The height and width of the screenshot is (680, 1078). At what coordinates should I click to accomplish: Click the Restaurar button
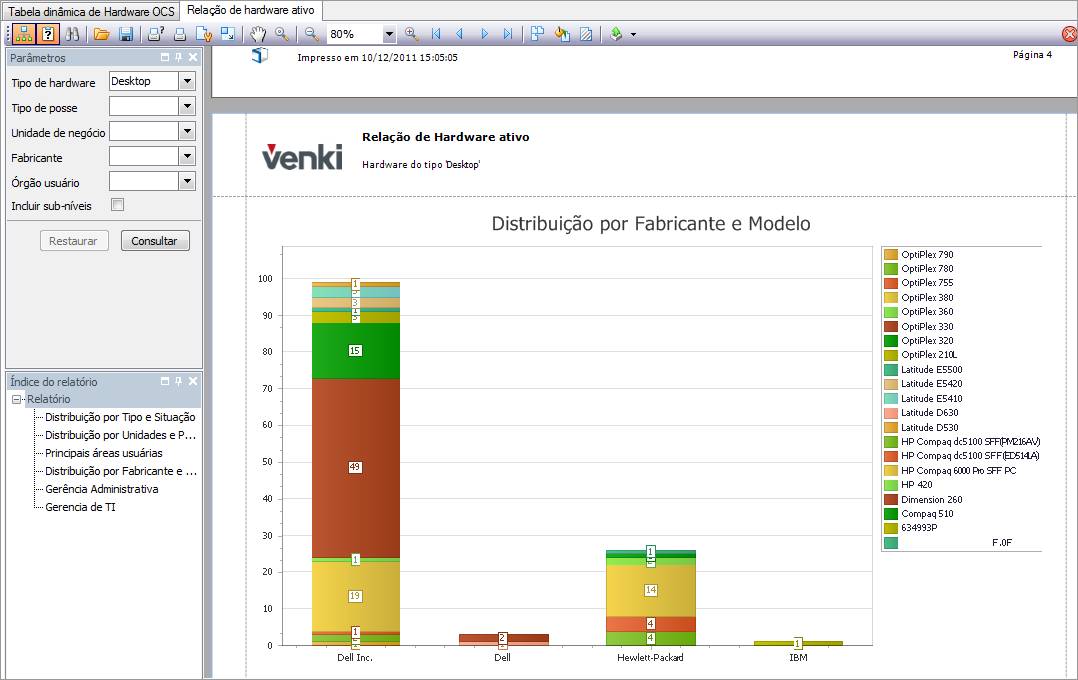coord(74,241)
